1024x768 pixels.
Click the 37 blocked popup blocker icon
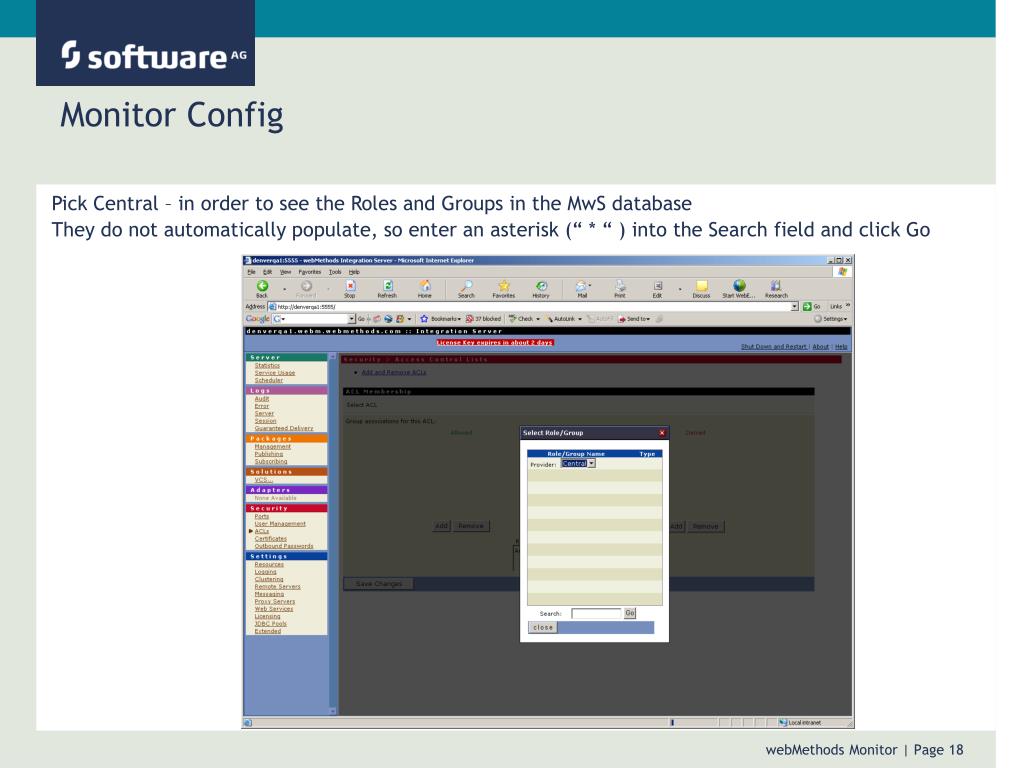pos(469,319)
